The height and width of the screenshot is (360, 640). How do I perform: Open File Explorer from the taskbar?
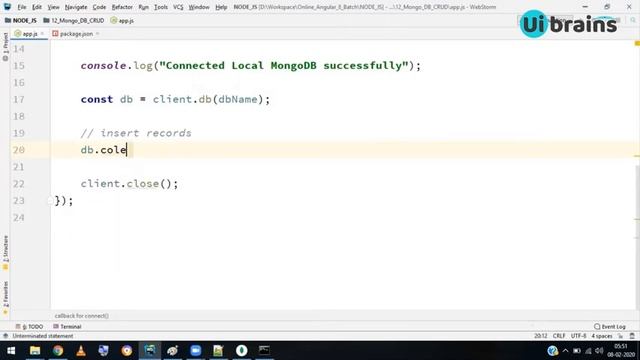click(35, 351)
